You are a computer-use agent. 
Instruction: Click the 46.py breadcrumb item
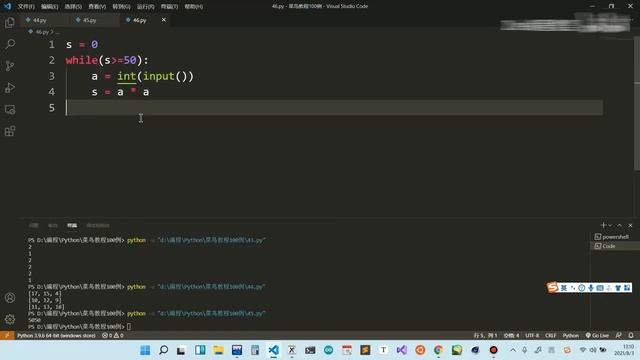[x=42, y=31]
